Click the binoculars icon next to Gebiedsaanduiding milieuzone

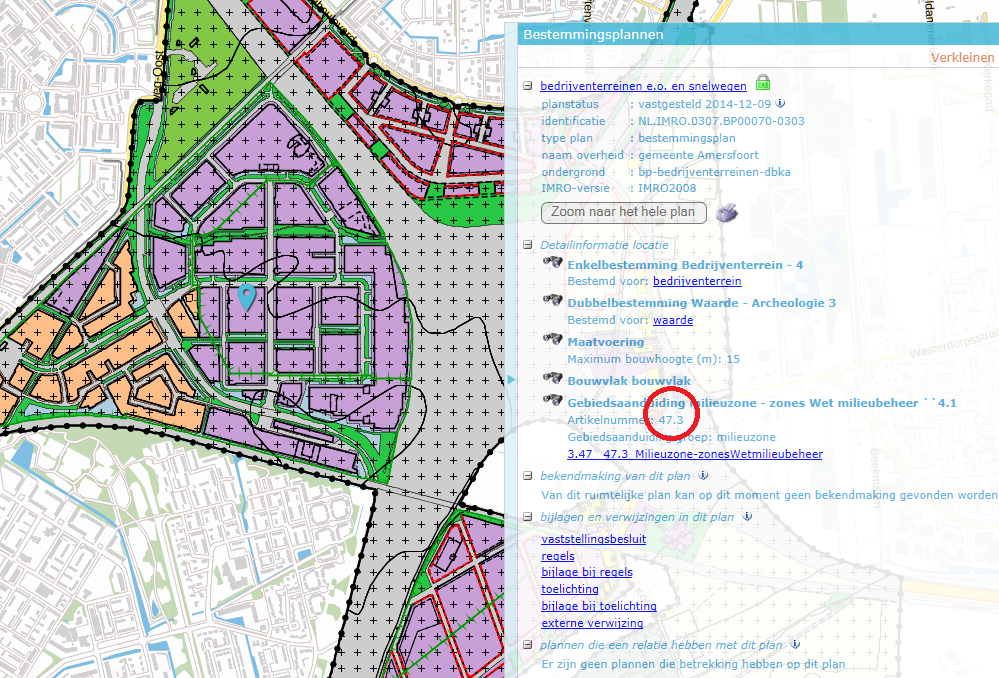551,399
